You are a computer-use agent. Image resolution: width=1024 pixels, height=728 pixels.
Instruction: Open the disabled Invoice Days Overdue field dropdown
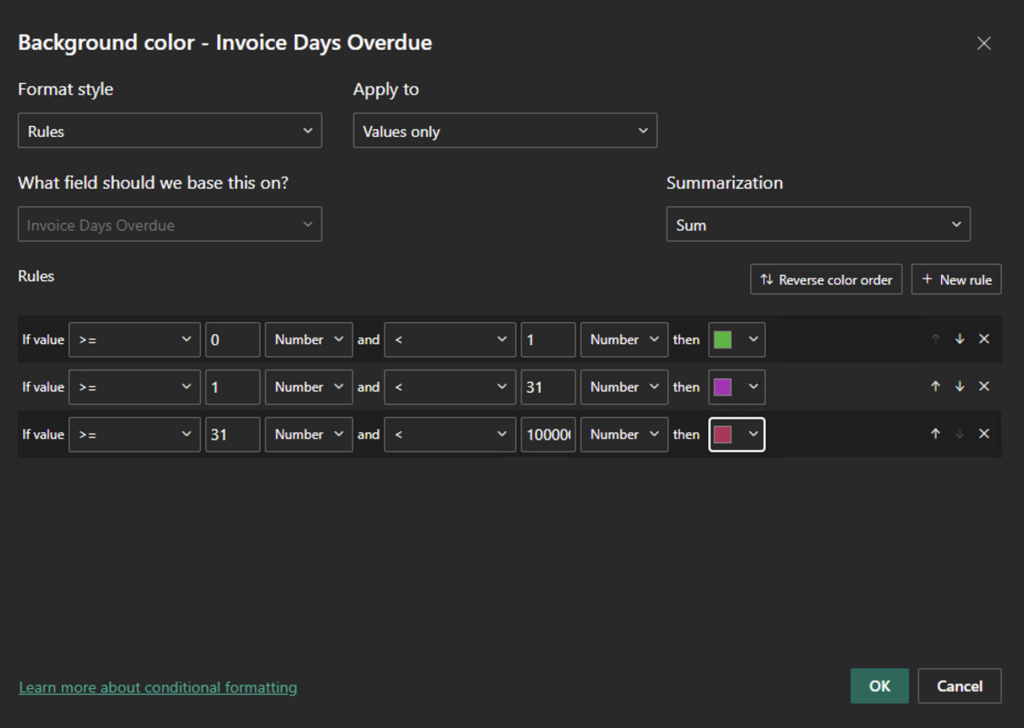(x=170, y=225)
